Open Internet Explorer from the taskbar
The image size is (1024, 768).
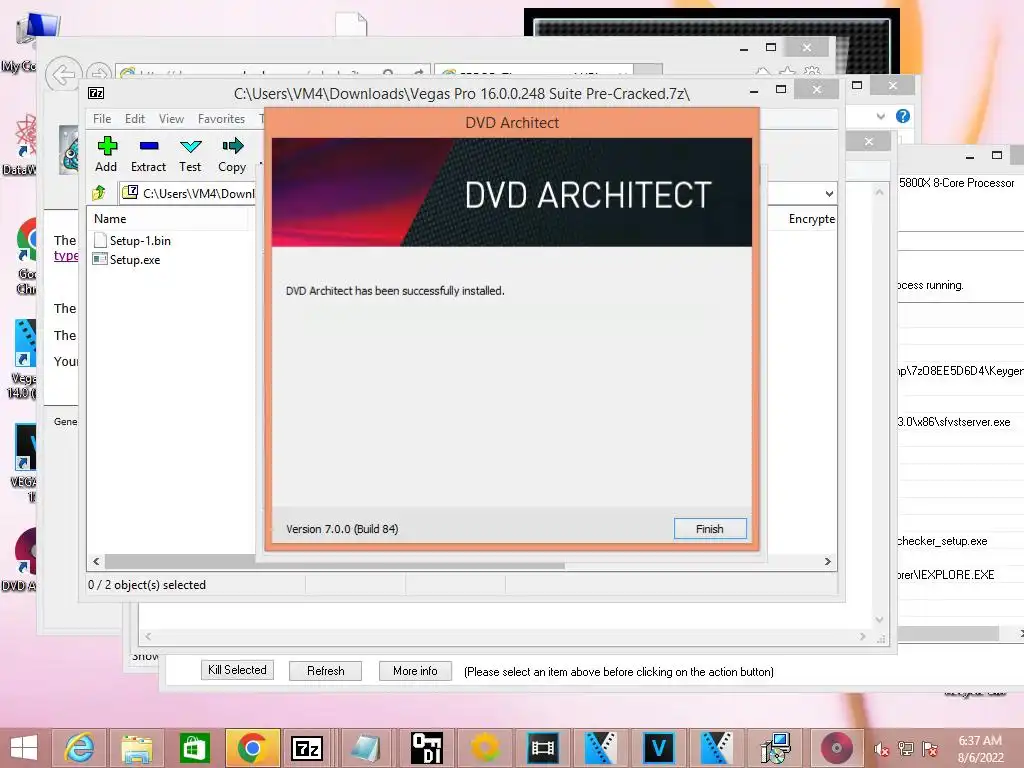(80, 748)
